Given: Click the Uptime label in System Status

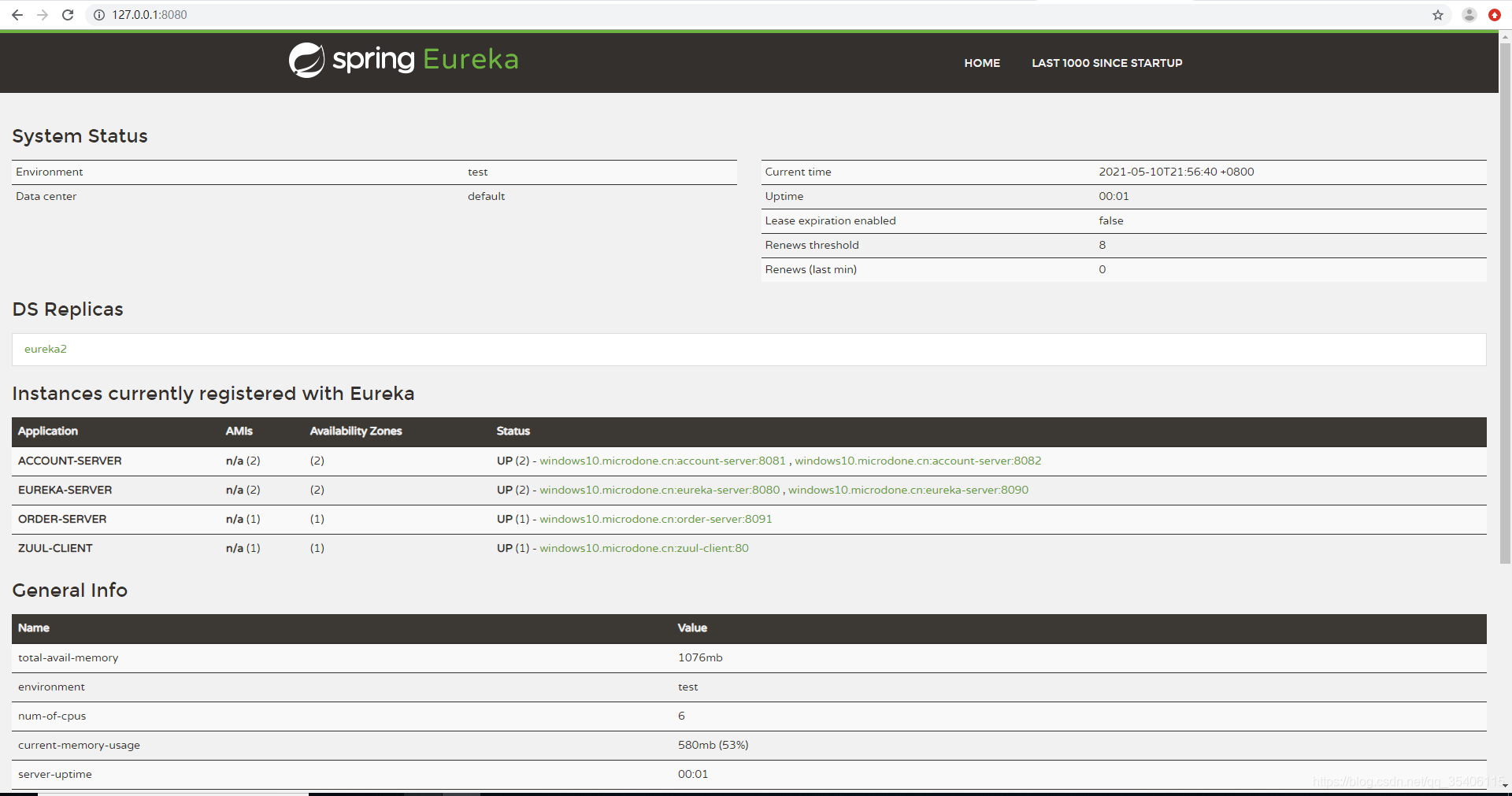Looking at the screenshot, I should [784, 196].
